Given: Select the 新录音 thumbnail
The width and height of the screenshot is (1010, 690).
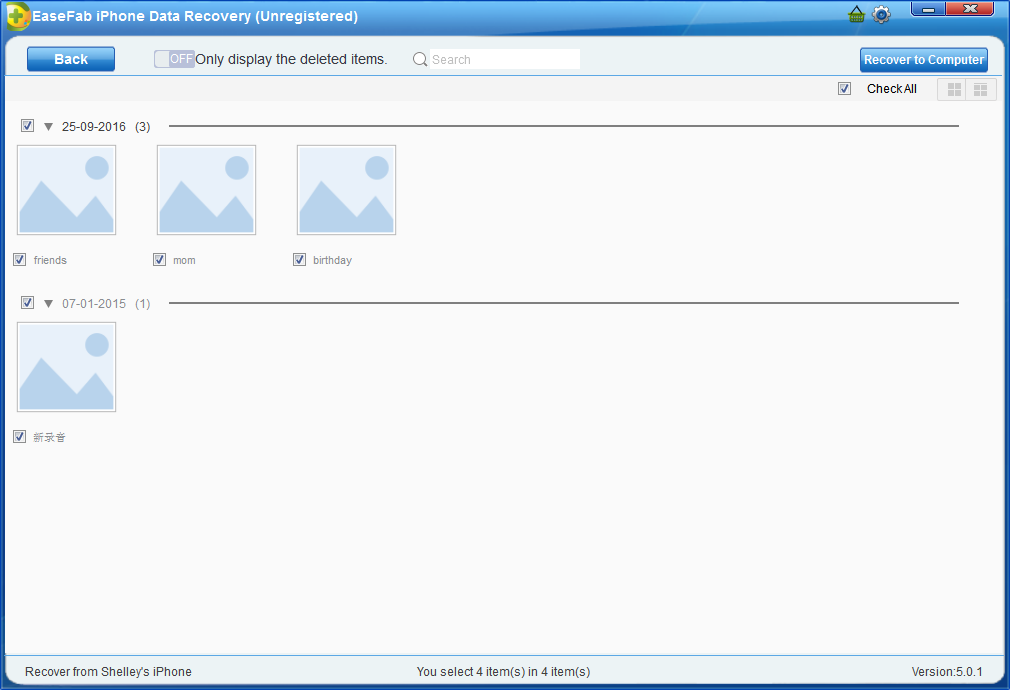Looking at the screenshot, I should coord(66,367).
